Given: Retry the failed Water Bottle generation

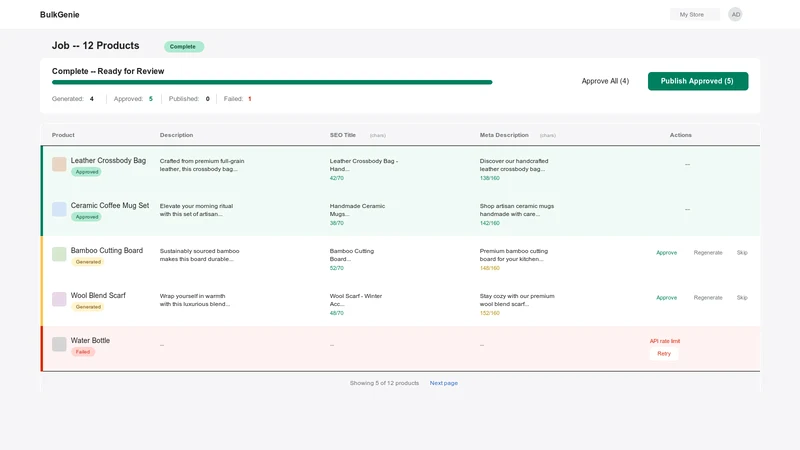Looking at the screenshot, I should point(664,354).
